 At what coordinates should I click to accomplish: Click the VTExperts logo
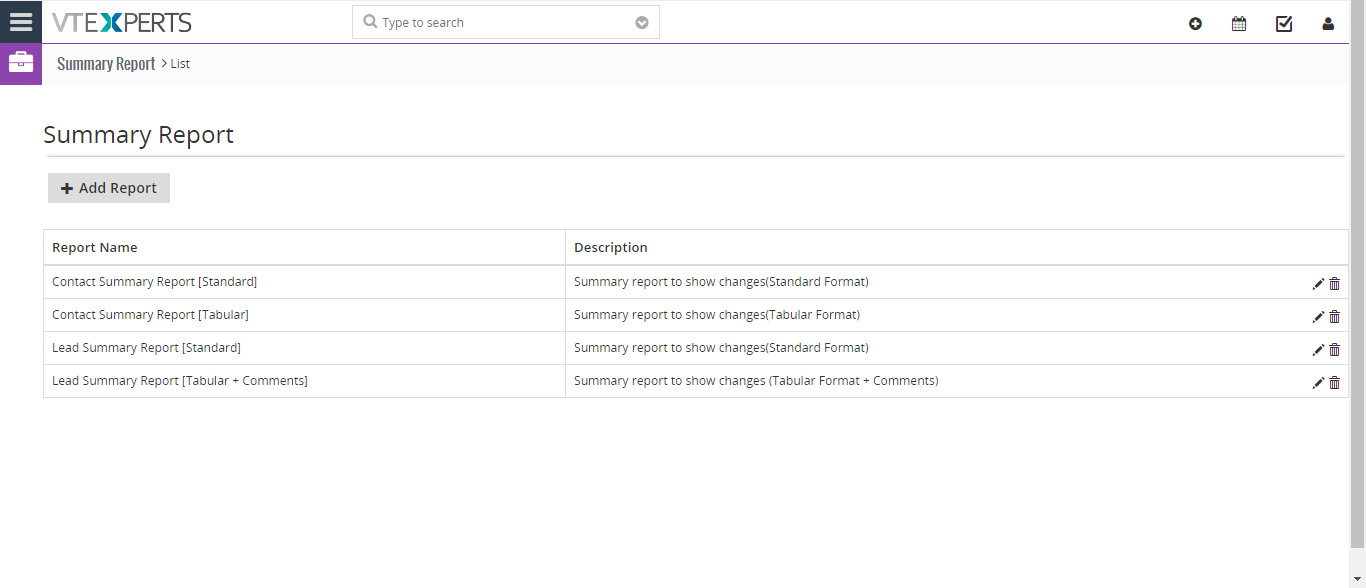point(122,22)
